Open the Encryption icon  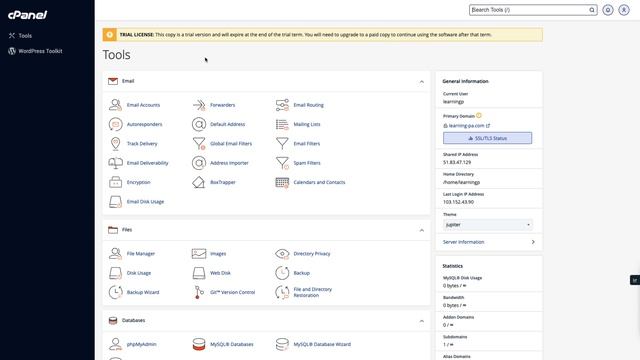(116, 182)
